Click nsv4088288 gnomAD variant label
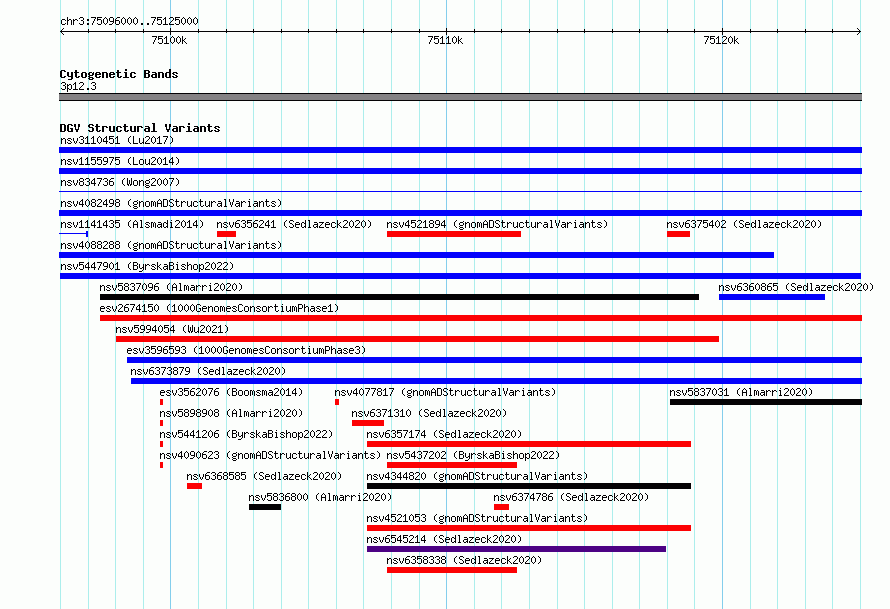The width and height of the screenshot is (890, 609). pyautogui.click(x=171, y=245)
